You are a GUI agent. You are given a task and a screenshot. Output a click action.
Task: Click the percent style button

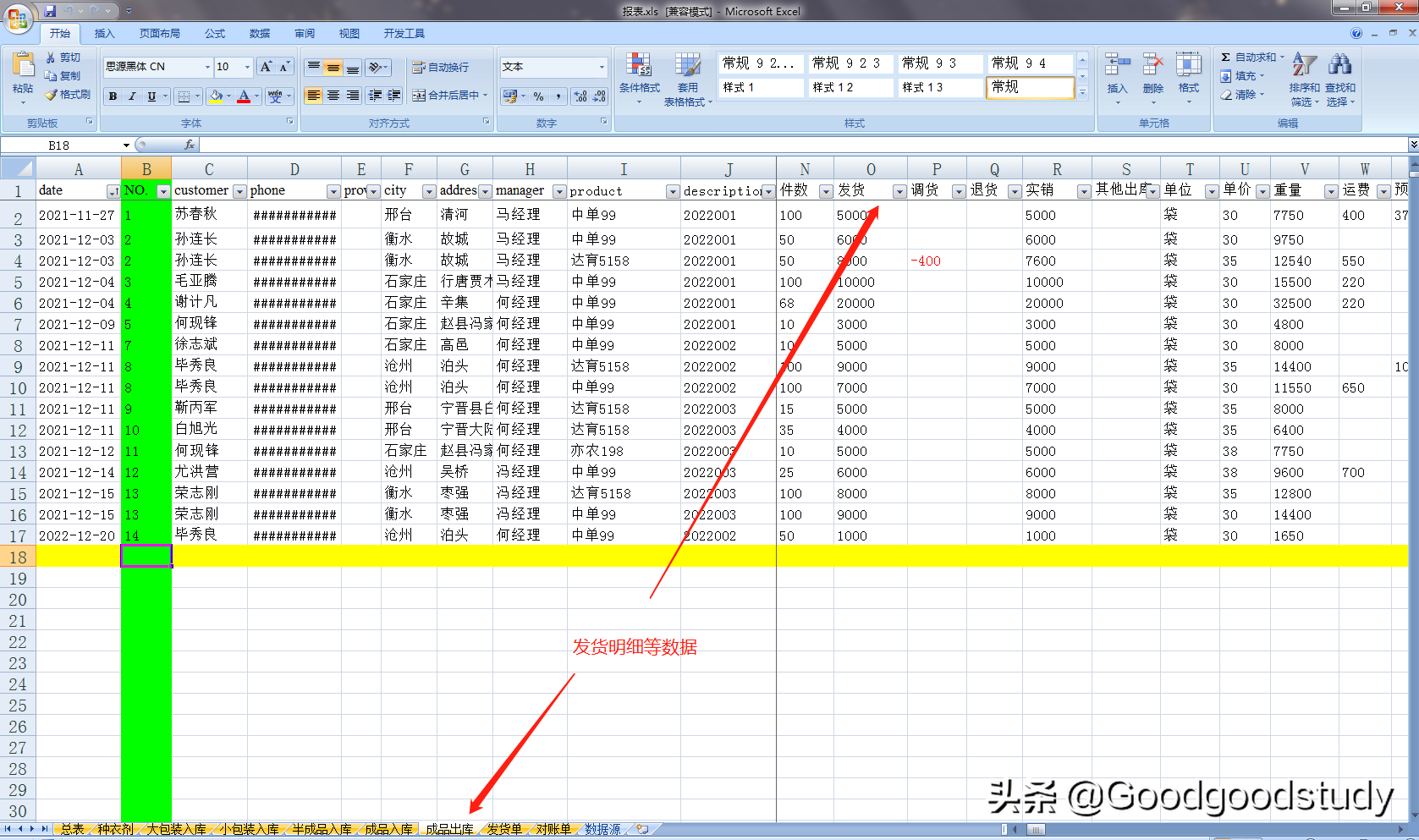coord(539,96)
